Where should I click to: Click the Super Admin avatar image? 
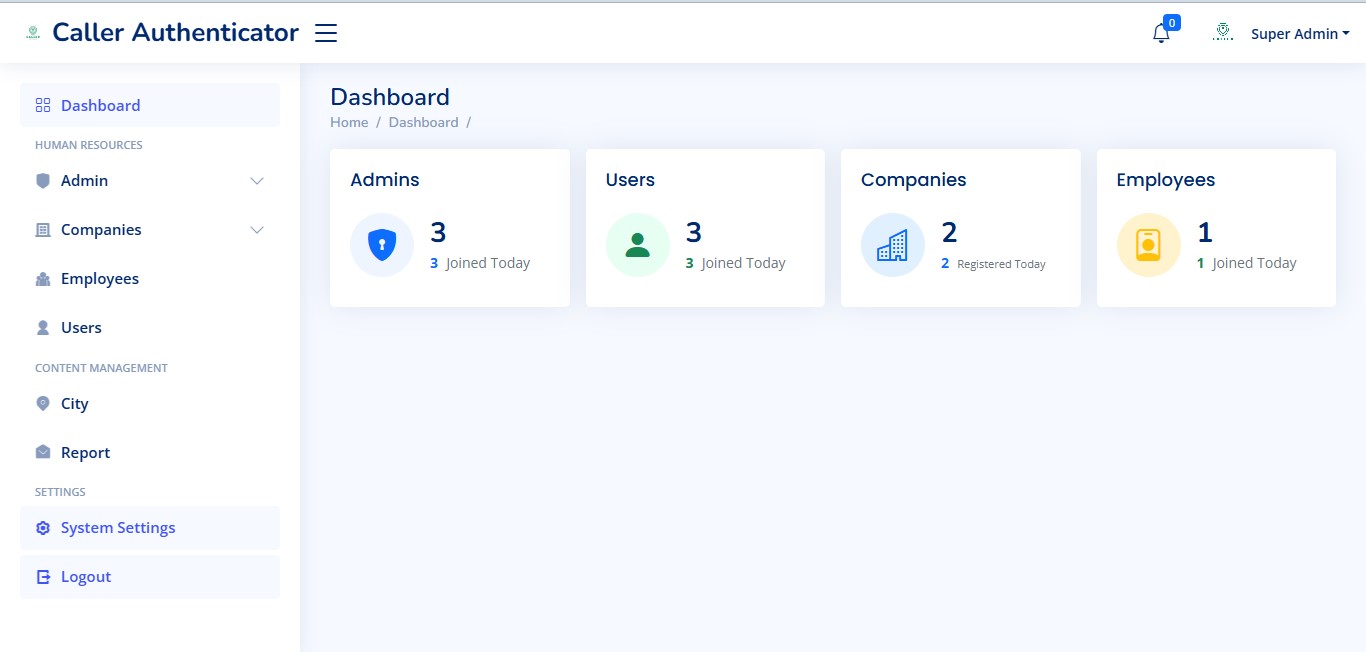pos(1222,33)
